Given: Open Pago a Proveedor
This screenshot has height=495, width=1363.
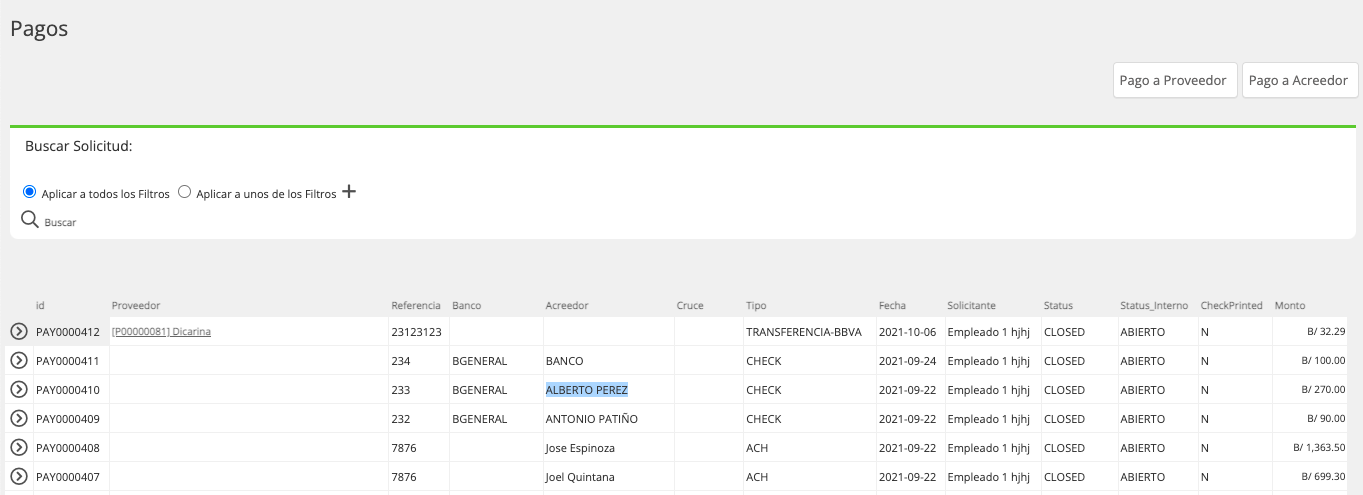Looking at the screenshot, I should point(1175,80).
